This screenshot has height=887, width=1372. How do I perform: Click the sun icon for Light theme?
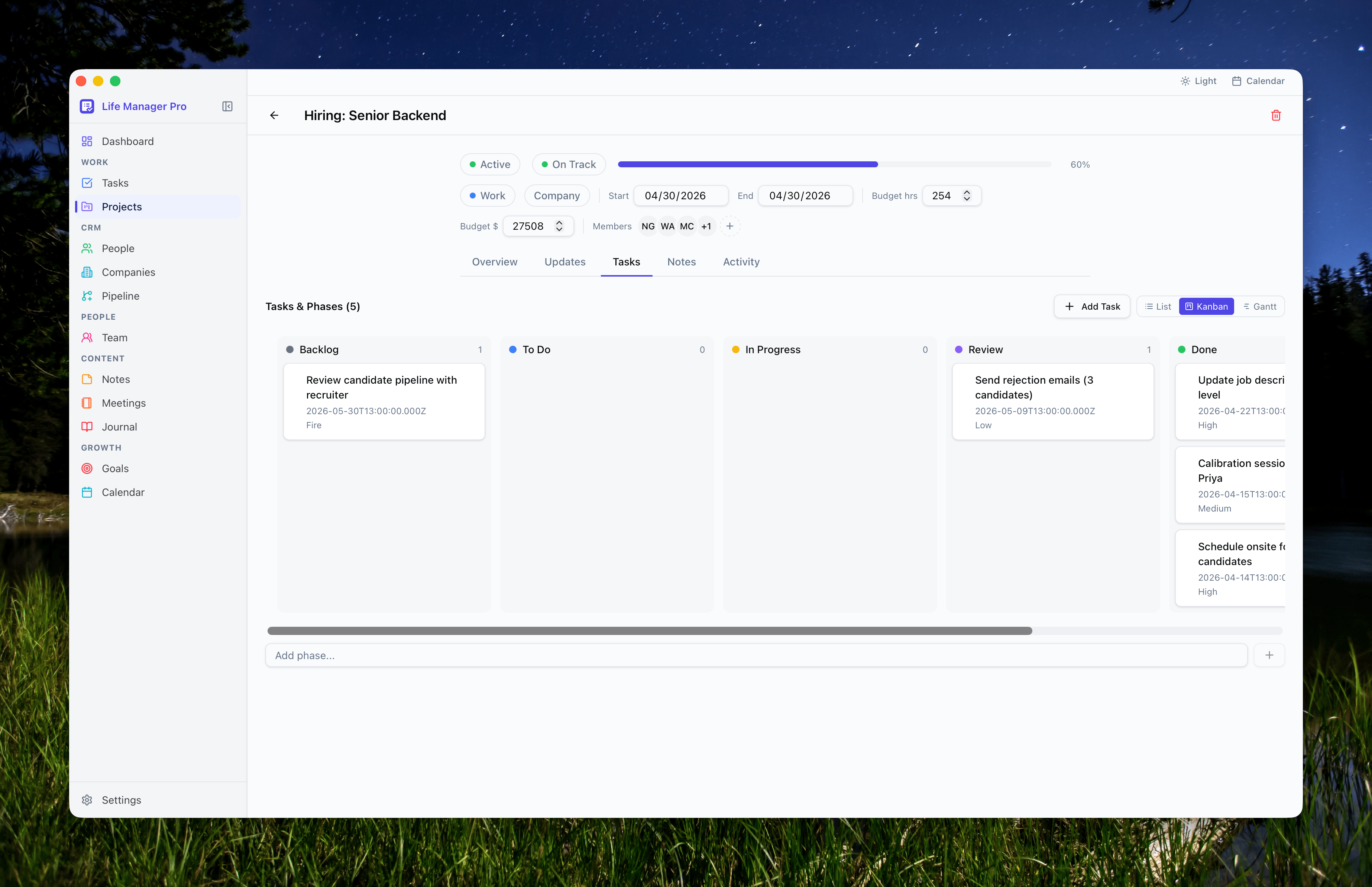click(x=1185, y=81)
